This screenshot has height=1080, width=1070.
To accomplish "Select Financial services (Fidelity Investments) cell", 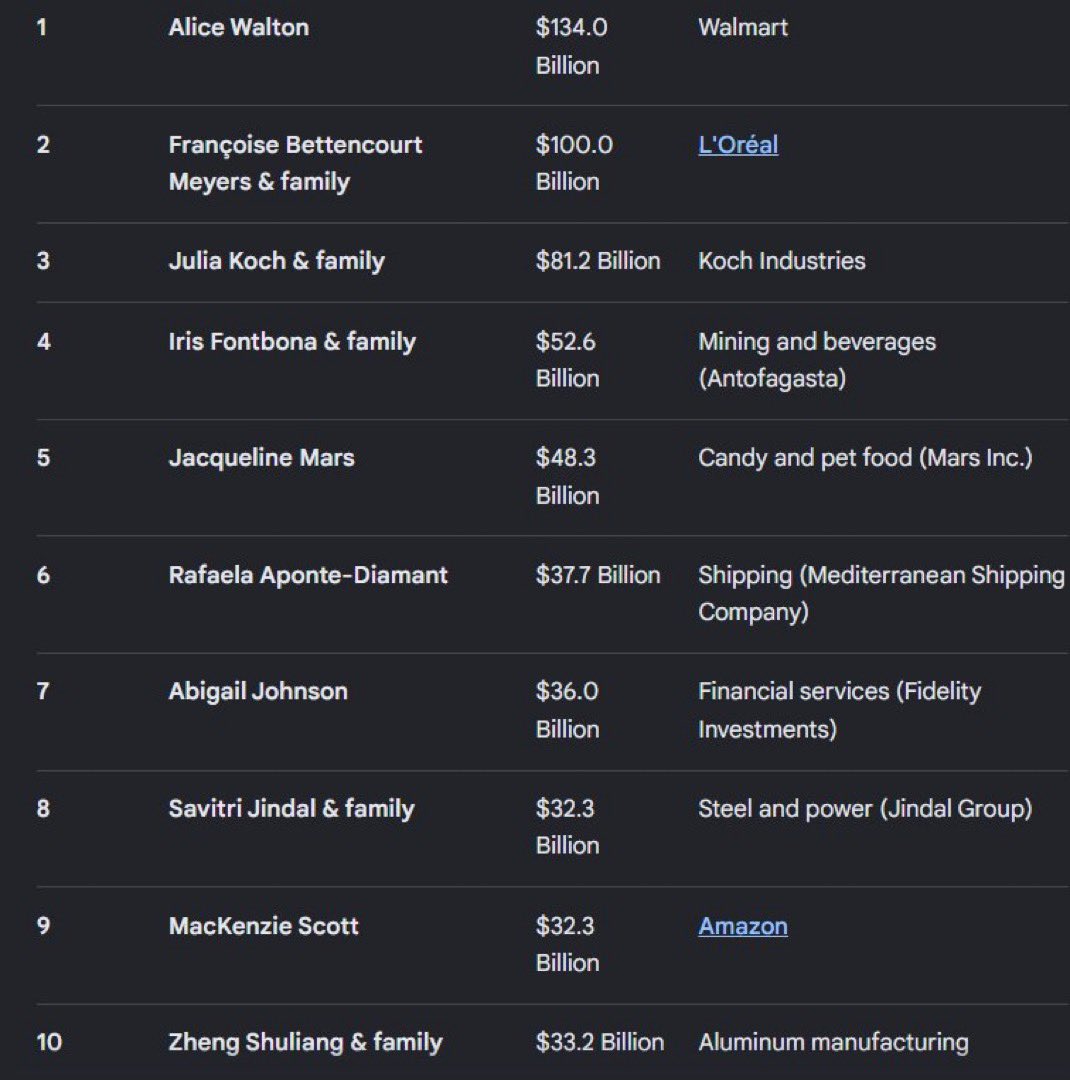I will (x=840, y=710).
